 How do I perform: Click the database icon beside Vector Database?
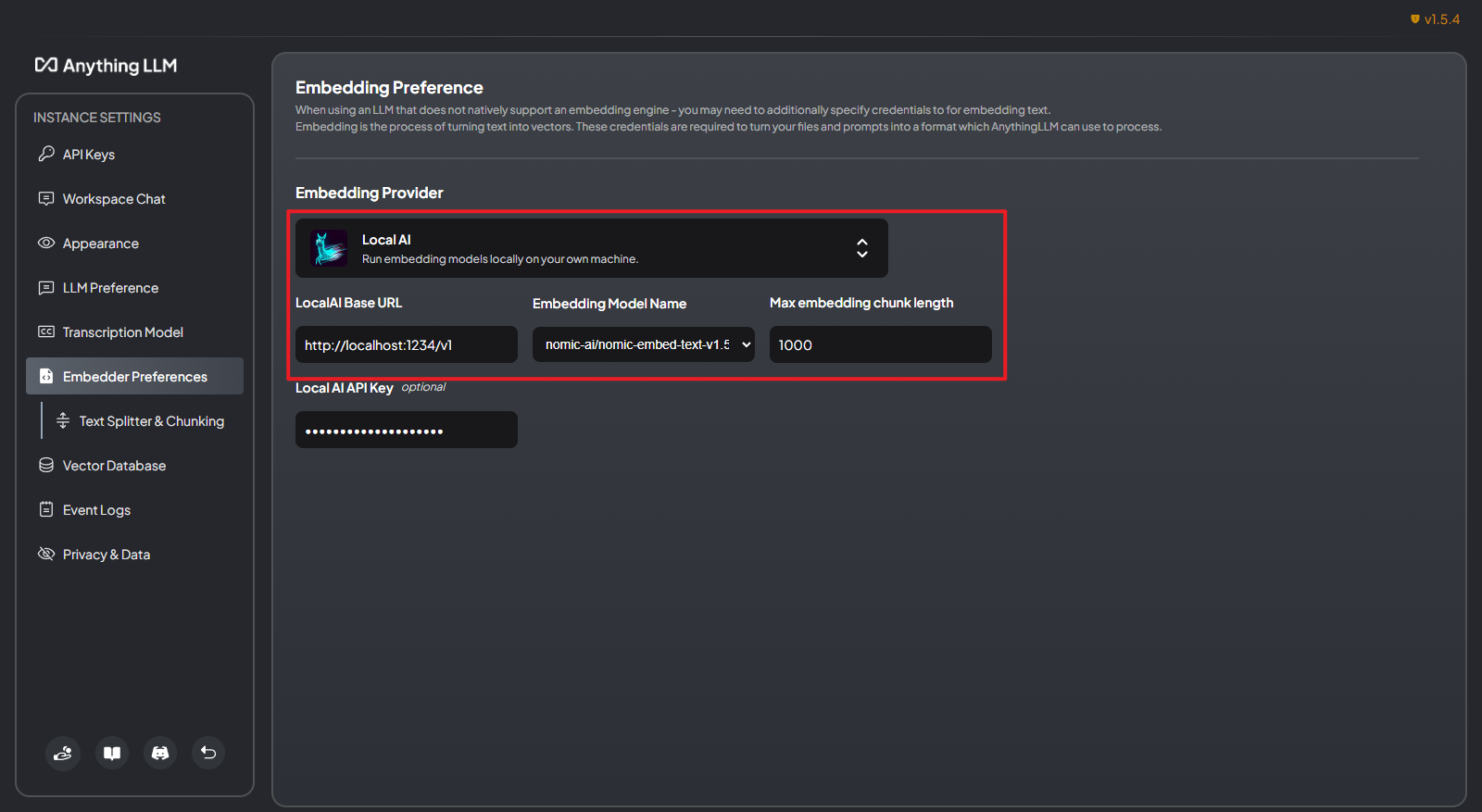click(46, 465)
